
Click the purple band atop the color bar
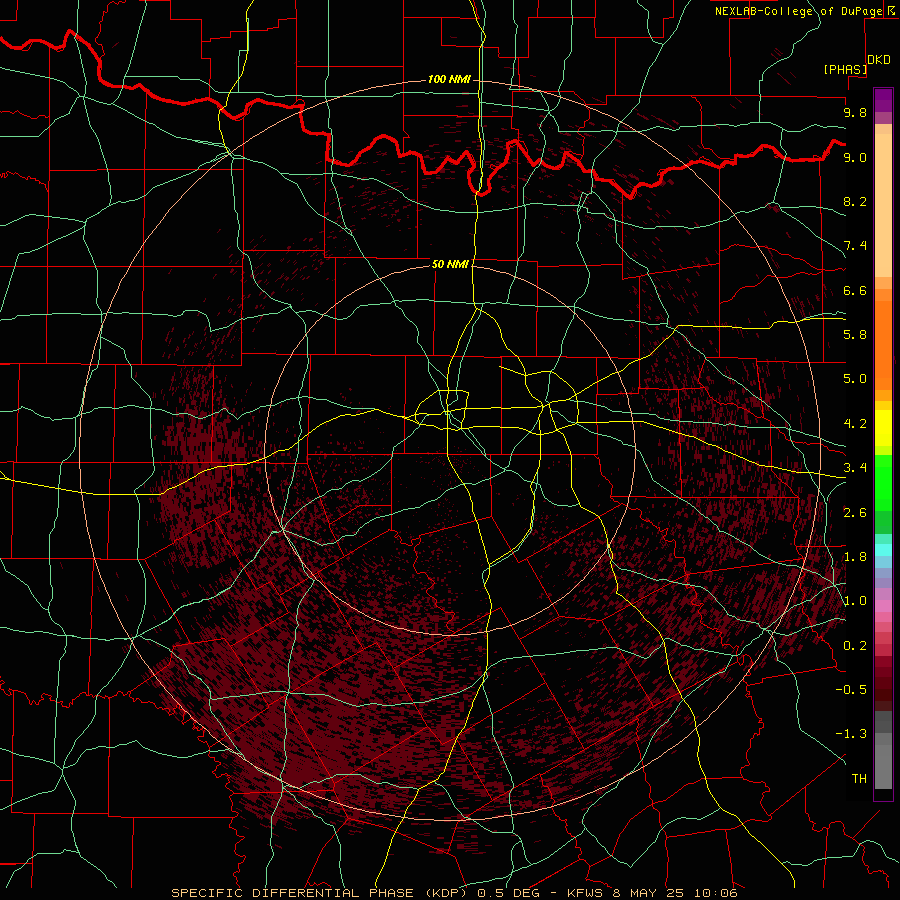tap(883, 100)
